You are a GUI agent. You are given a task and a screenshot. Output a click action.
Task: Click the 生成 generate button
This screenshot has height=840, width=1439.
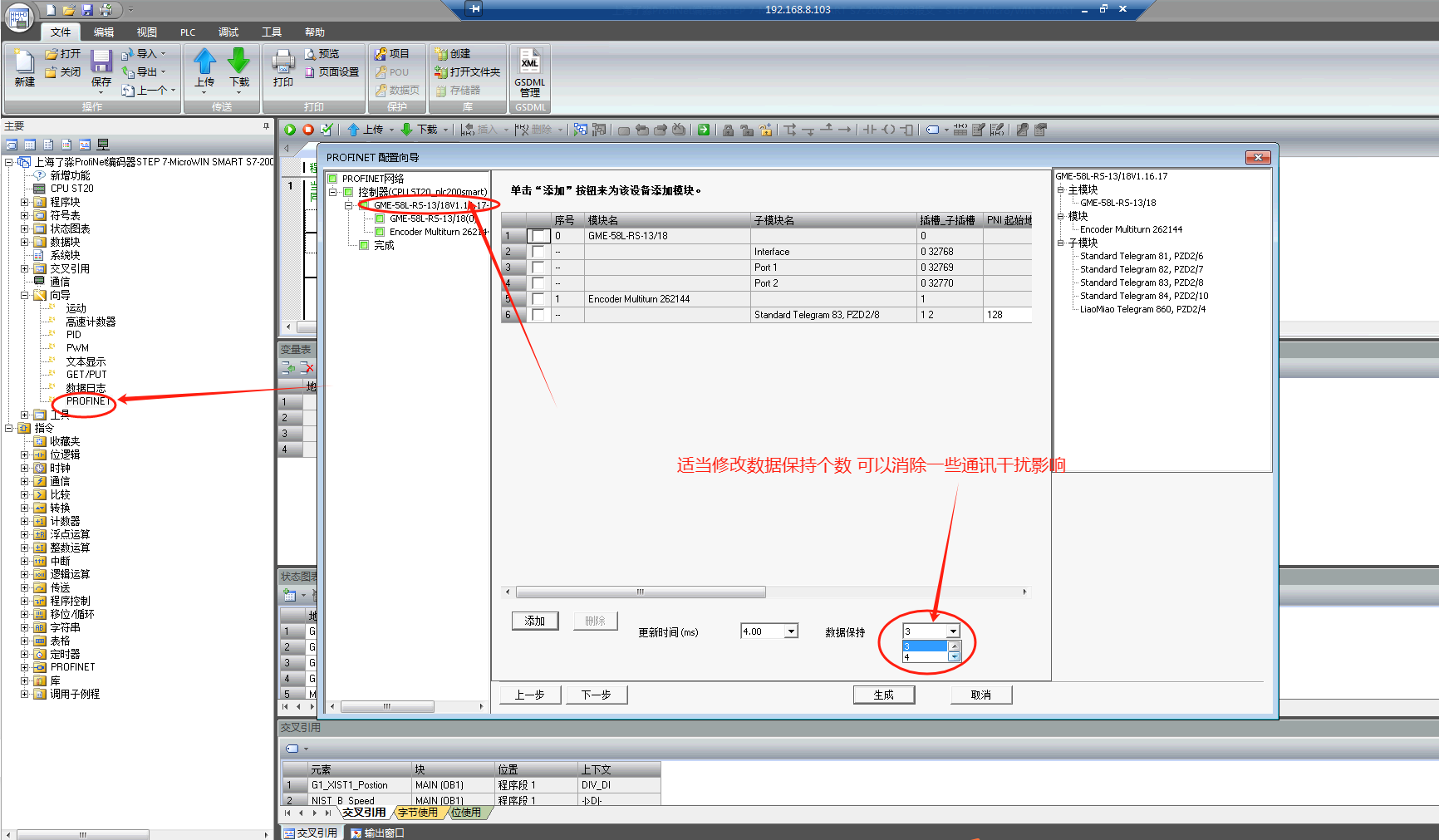point(884,695)
